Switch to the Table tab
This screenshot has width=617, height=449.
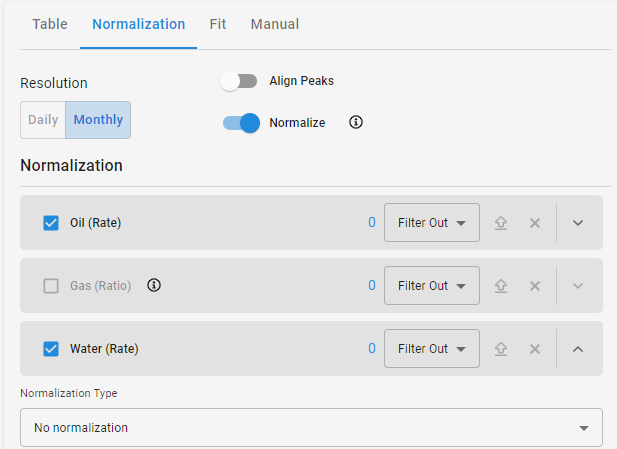coord(50,24)
